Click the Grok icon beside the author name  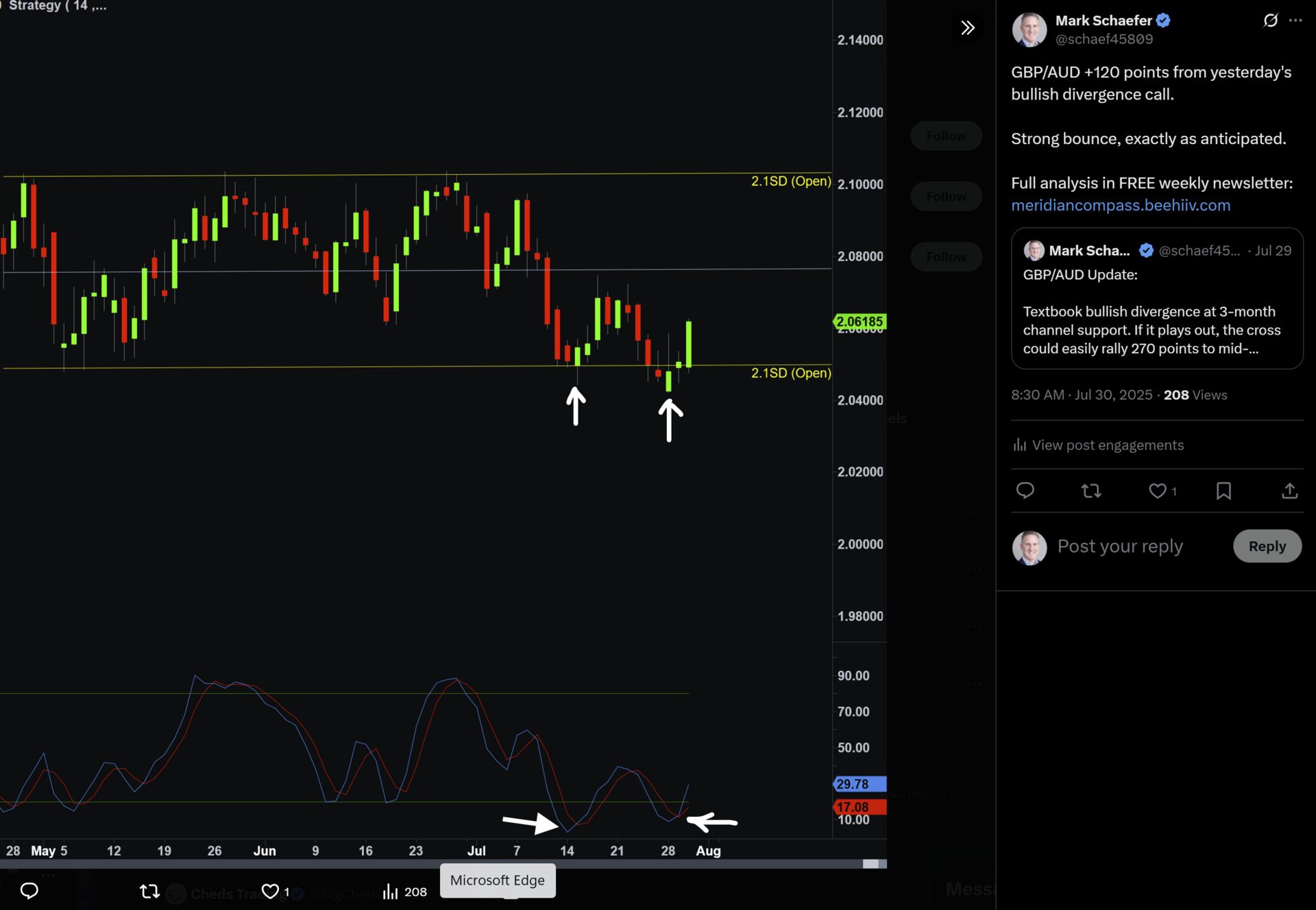pyautogui.click(x=1270, y=21)
